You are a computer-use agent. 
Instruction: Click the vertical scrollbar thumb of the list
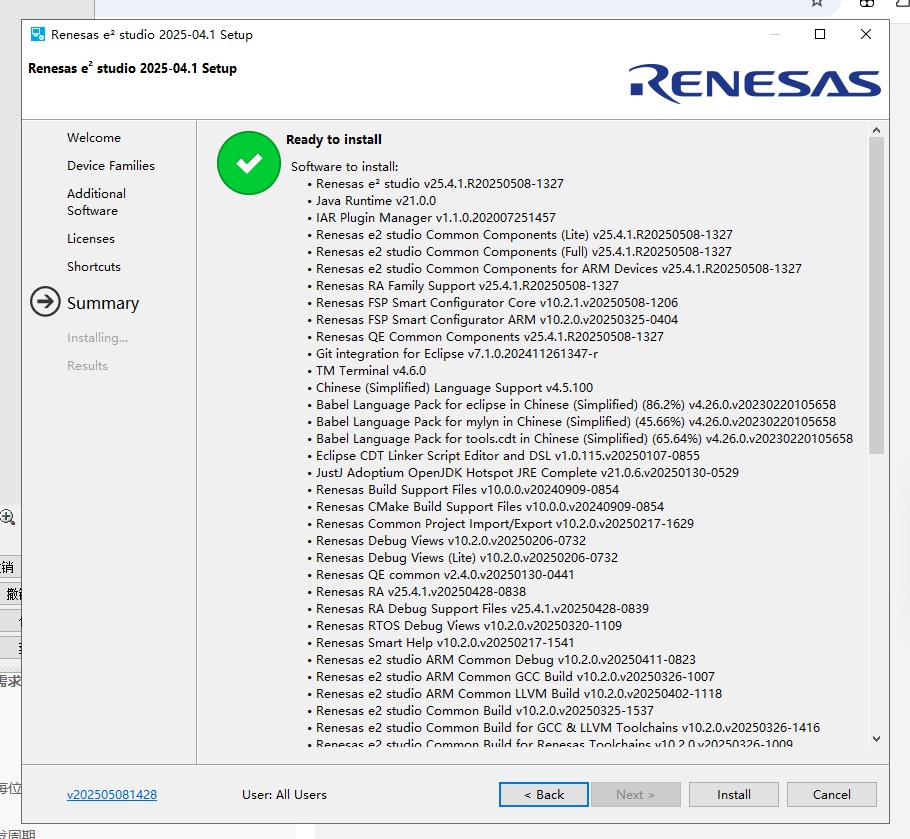pyautogui.click(x=876, y=296)
